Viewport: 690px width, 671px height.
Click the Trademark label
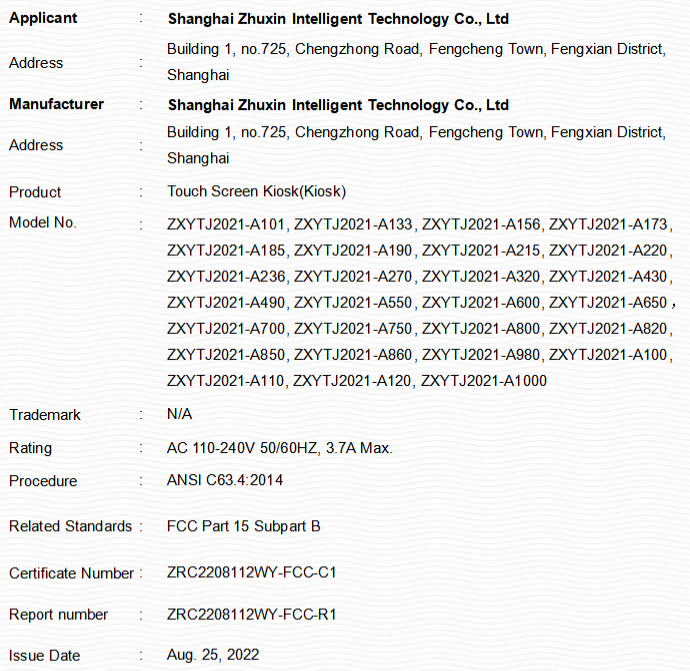tap(45, 415)
